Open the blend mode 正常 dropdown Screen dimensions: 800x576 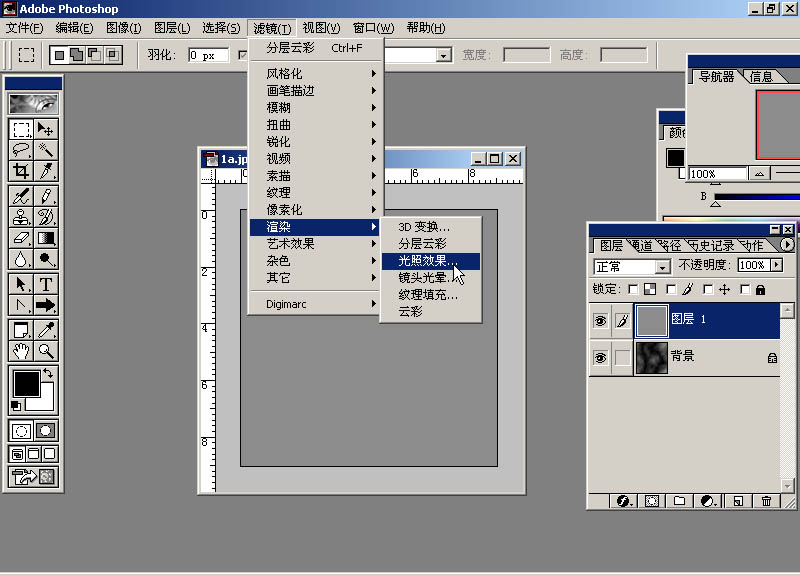(x=662, y=266)
